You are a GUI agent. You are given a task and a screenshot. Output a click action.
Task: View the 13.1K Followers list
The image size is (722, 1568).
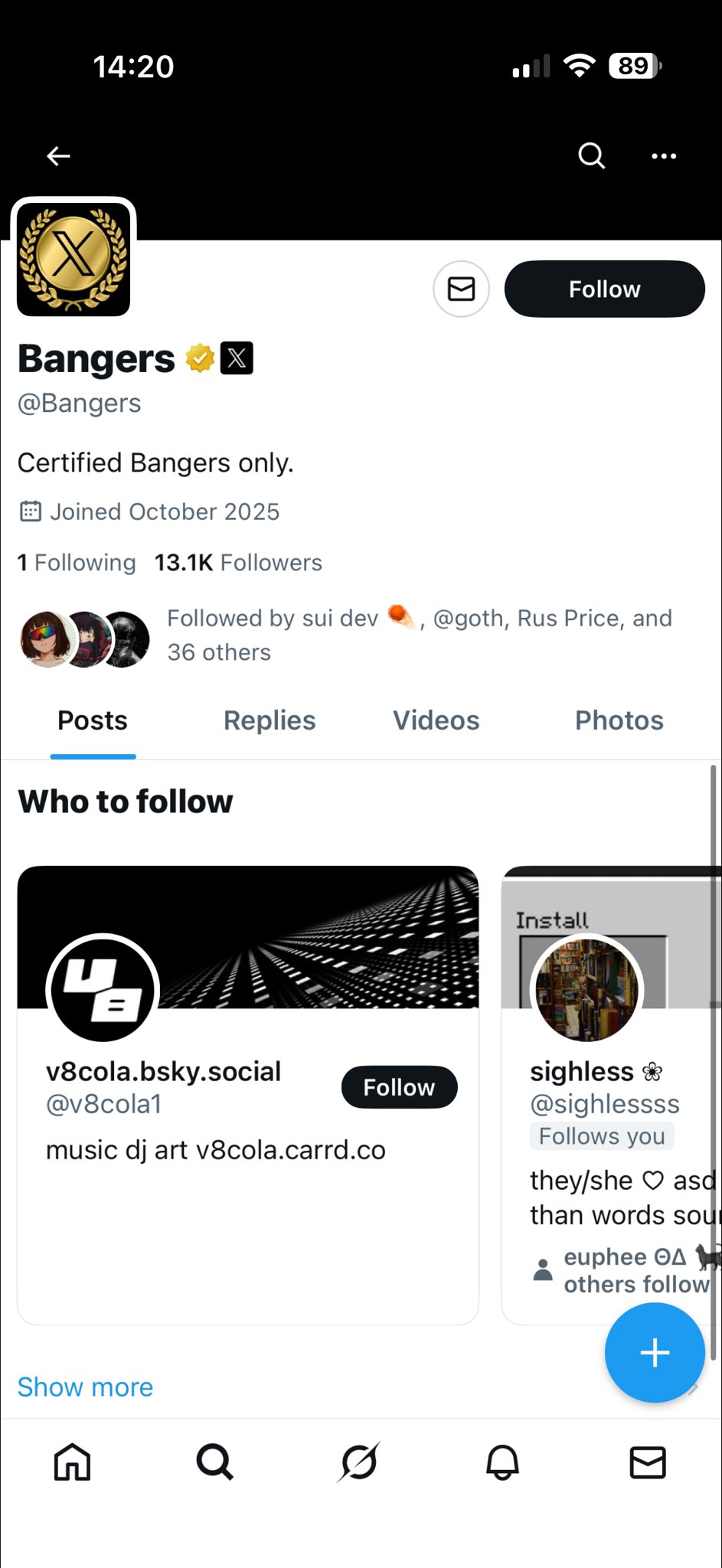(238, 563)
